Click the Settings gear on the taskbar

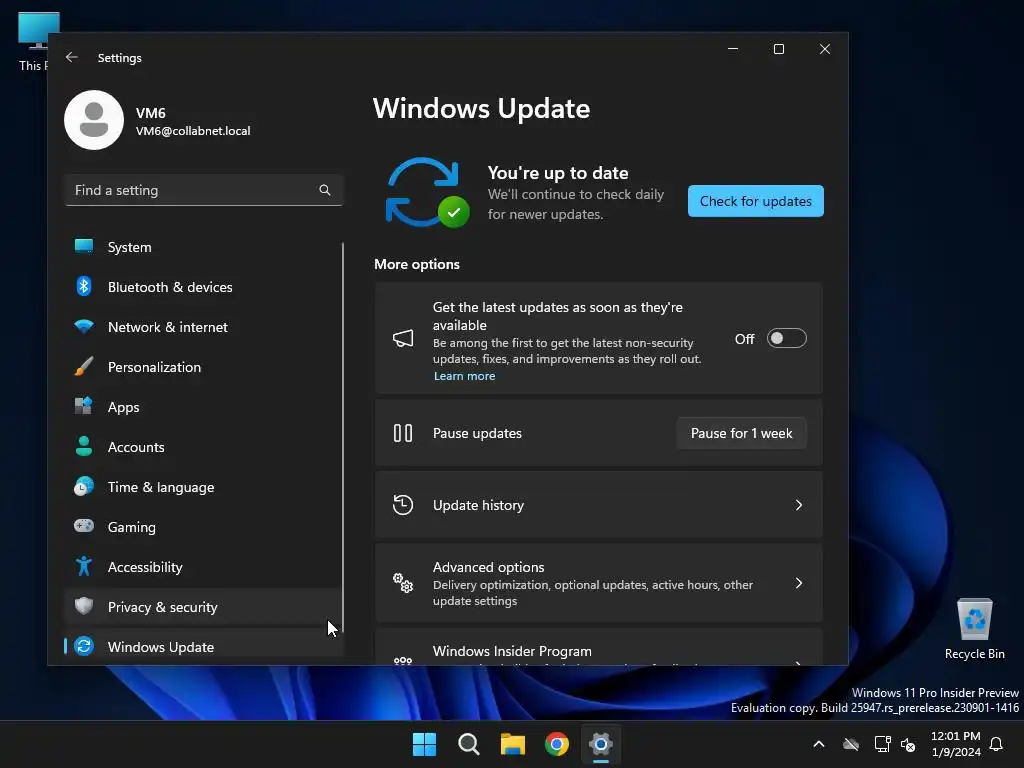(x=601, y=744)
